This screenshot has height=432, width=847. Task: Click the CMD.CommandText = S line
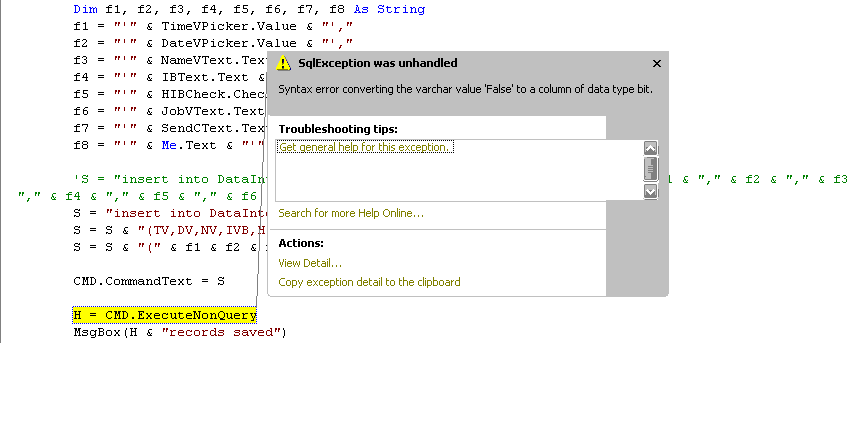click(x=149, y=281)
